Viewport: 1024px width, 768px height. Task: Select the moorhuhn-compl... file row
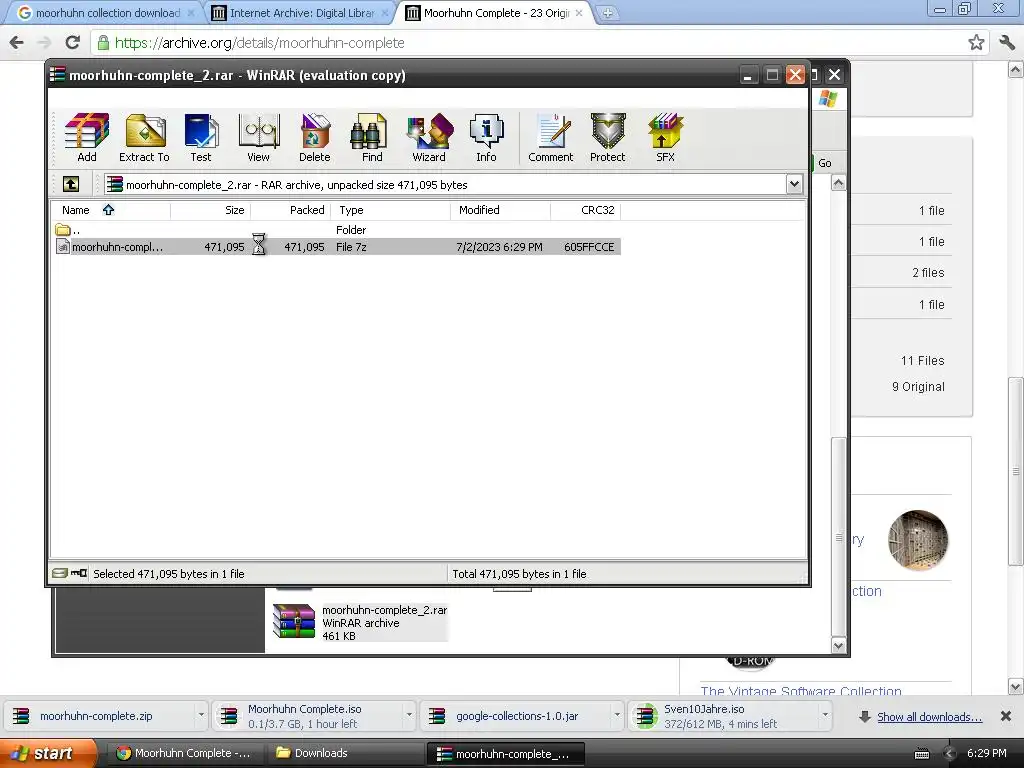[x=337, y=247]
